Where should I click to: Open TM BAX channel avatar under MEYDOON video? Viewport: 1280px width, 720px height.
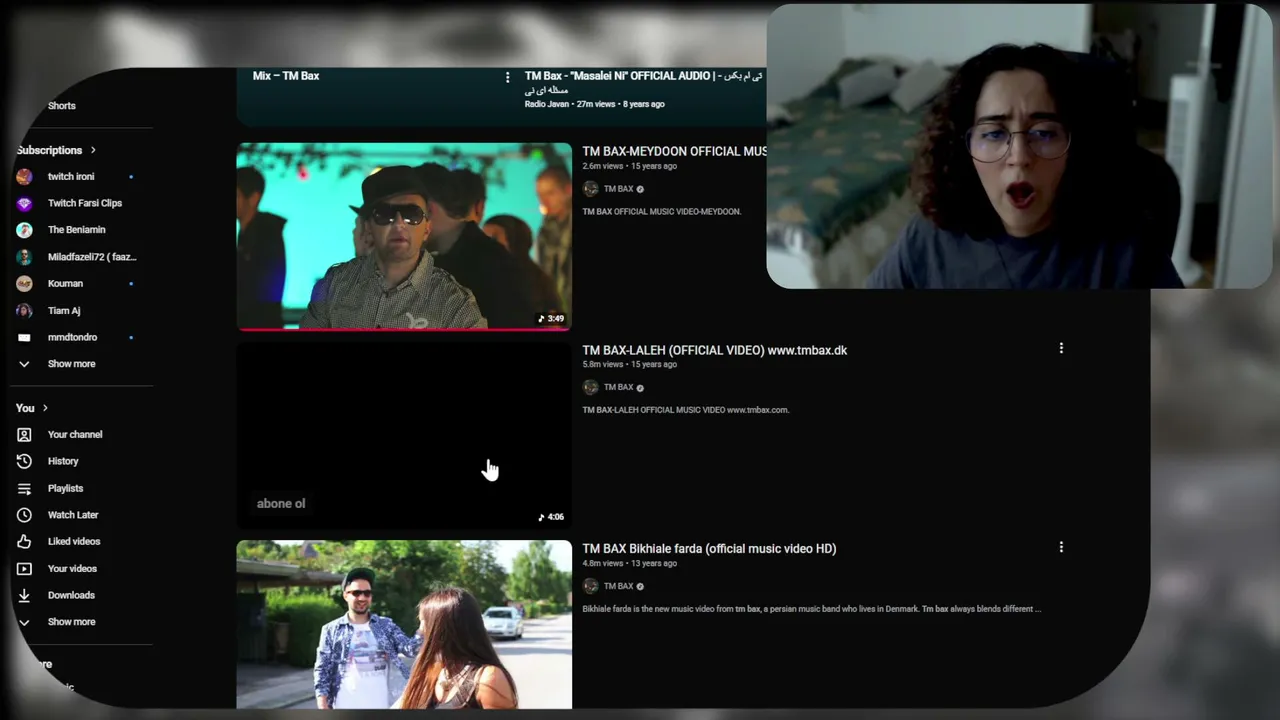pyautogui.click(x=591, y=189)
